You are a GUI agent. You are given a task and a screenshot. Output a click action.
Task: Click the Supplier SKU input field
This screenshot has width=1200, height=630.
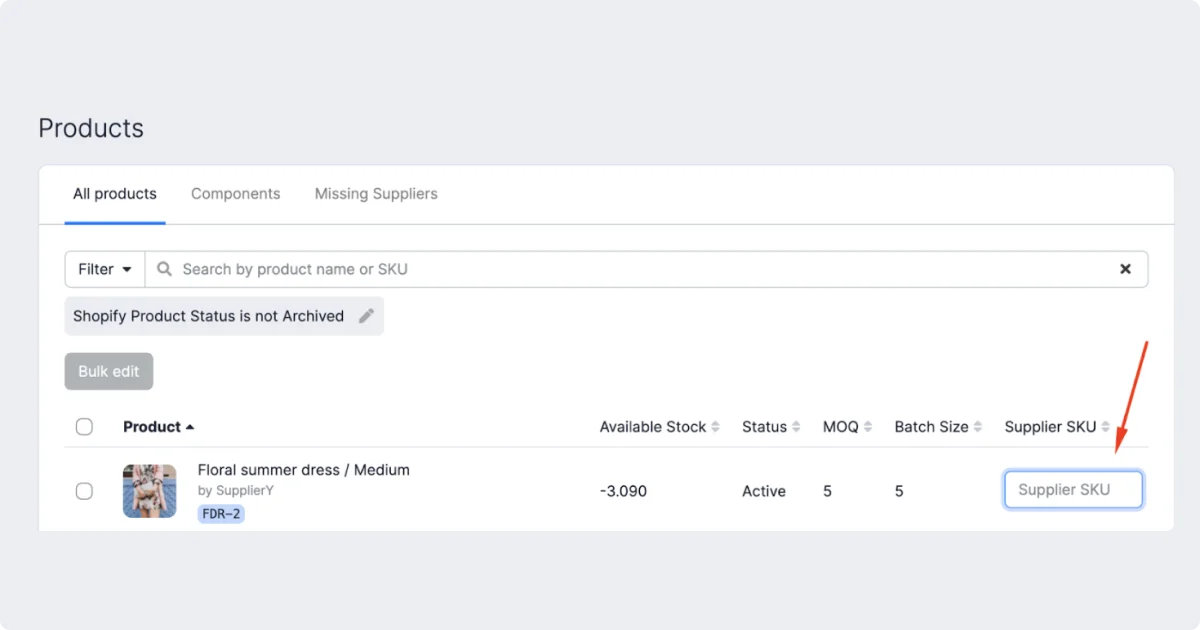[1073, 490]
